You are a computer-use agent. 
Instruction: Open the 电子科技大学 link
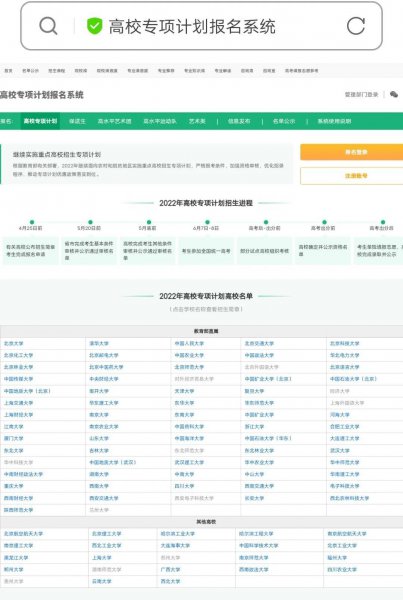(345, 486)
